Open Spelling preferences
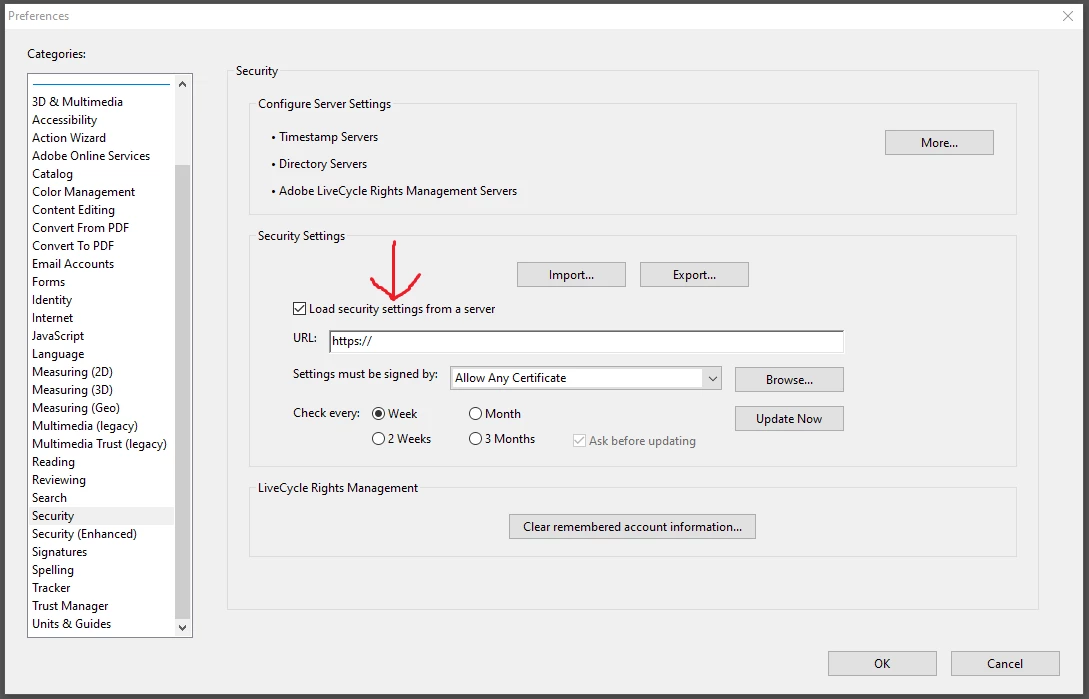 coord(53,570)
